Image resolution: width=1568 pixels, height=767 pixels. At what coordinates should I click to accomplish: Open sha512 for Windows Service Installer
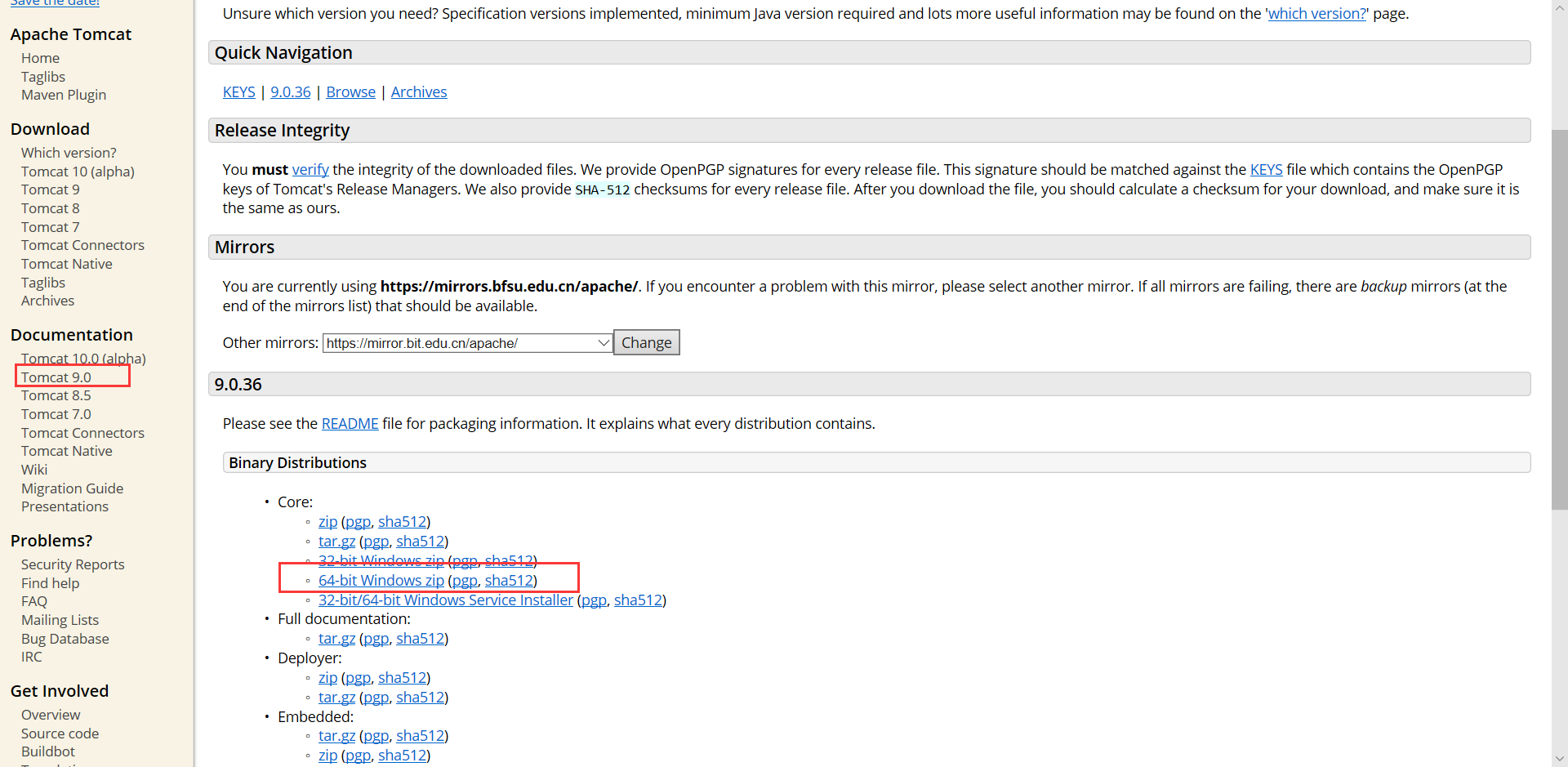pos(638,600)
